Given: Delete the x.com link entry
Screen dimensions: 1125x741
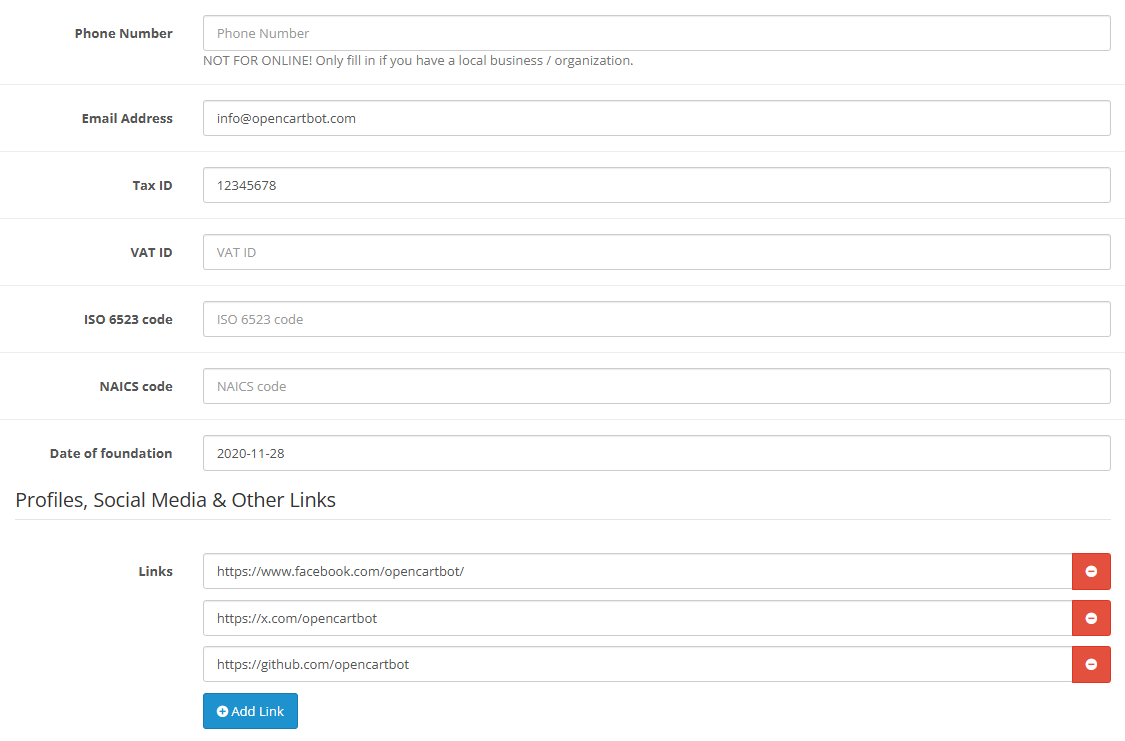Looking at the screenshot, I should (1091, 618).
